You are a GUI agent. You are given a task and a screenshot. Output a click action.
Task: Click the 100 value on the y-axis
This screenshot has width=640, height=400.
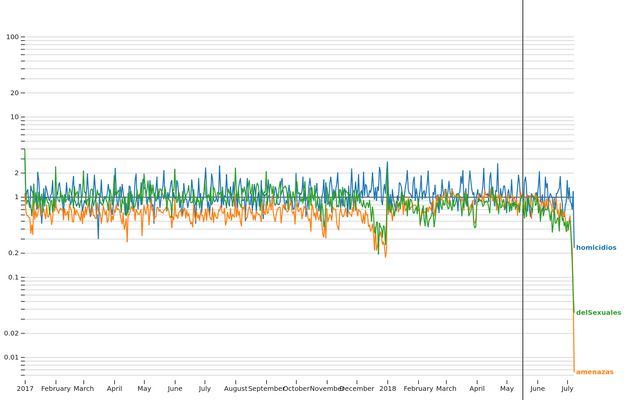[x=13, y=37]
